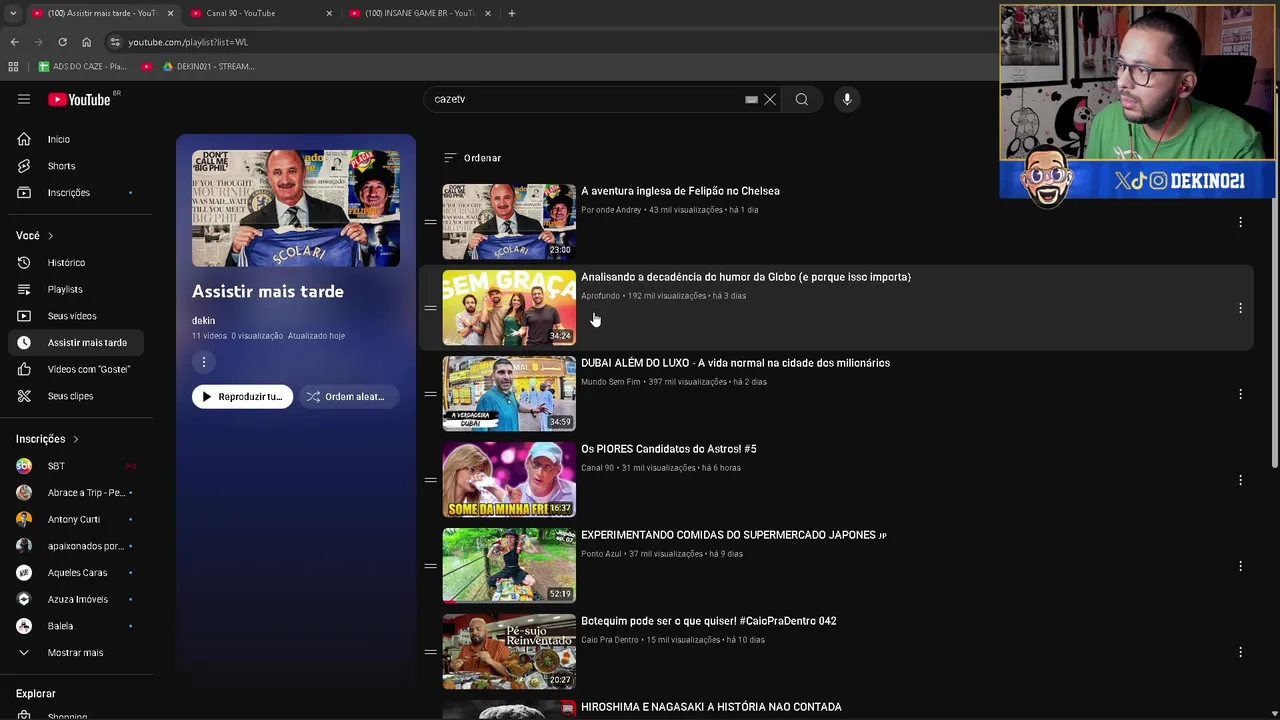The height and width of the screenshot is (720, 1280).
Task: Click the address bar youtube.com/playlist URL
Action: [188, 42]
